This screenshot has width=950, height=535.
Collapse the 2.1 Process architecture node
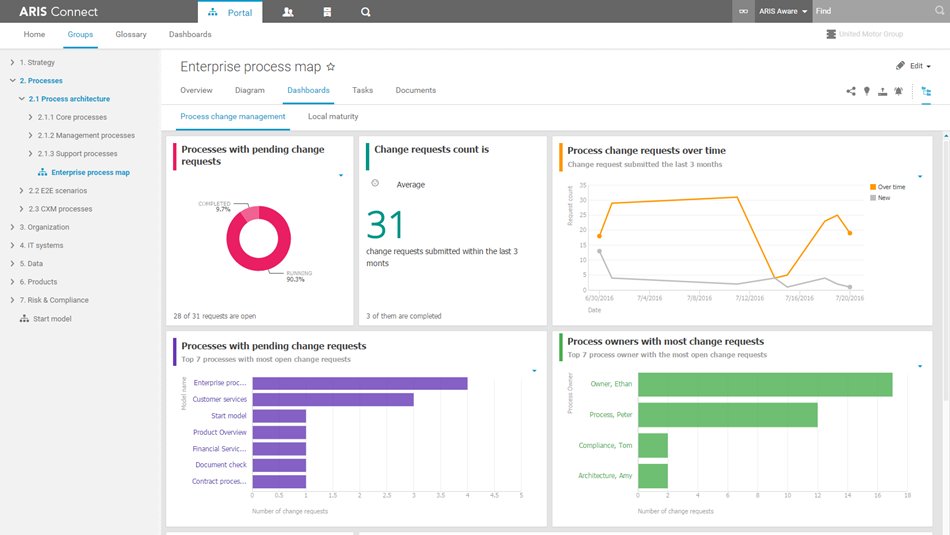21,98
